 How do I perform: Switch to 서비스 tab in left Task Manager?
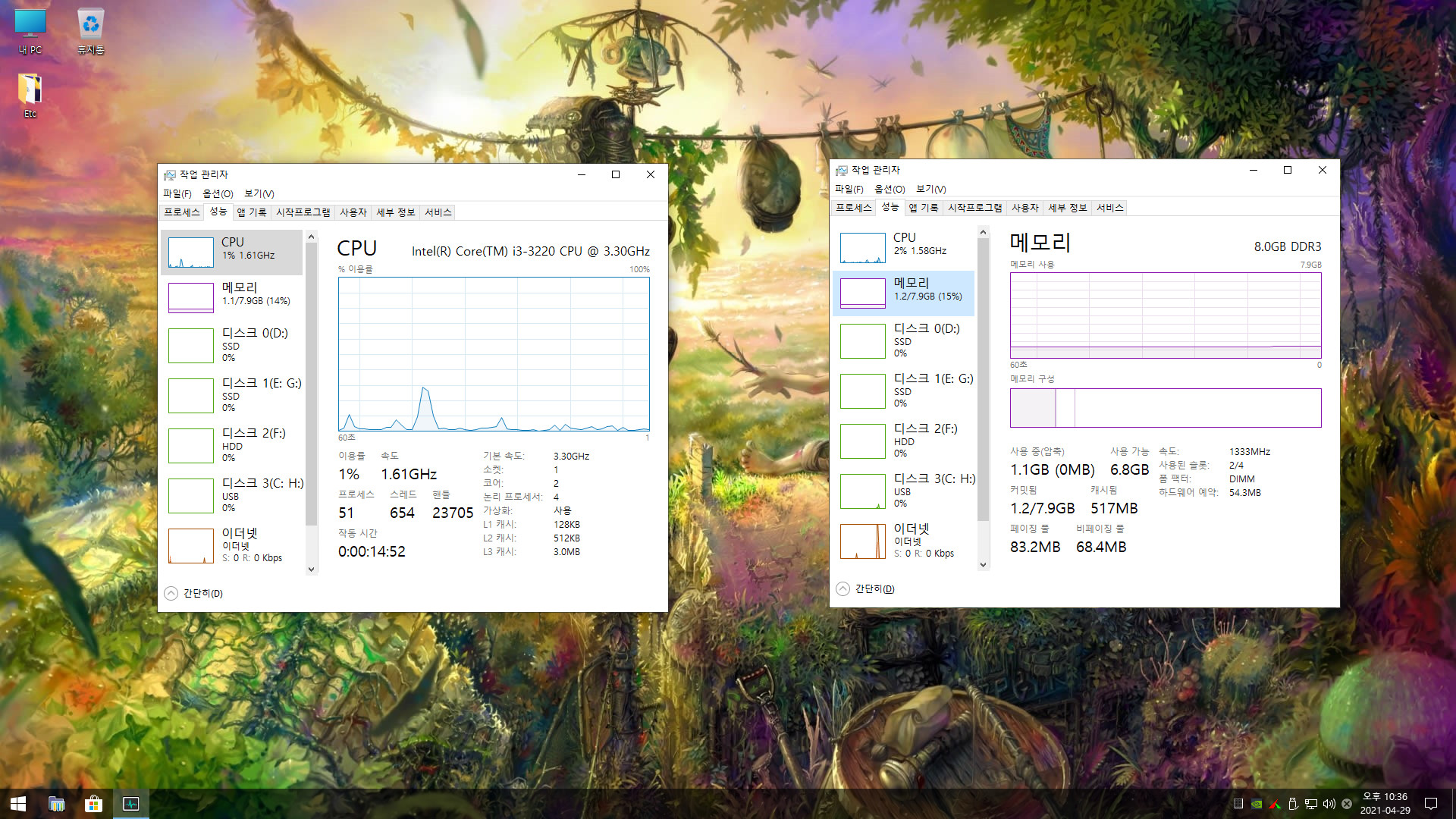pyautogui.click(x=438, y=212)
